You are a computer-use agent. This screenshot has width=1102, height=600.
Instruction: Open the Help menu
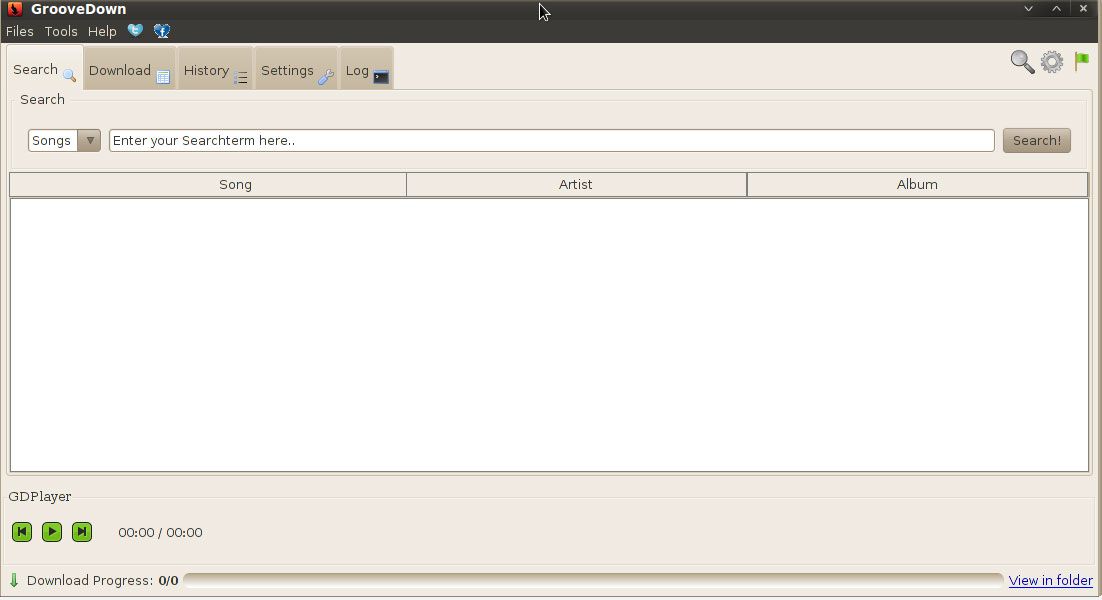102,31
